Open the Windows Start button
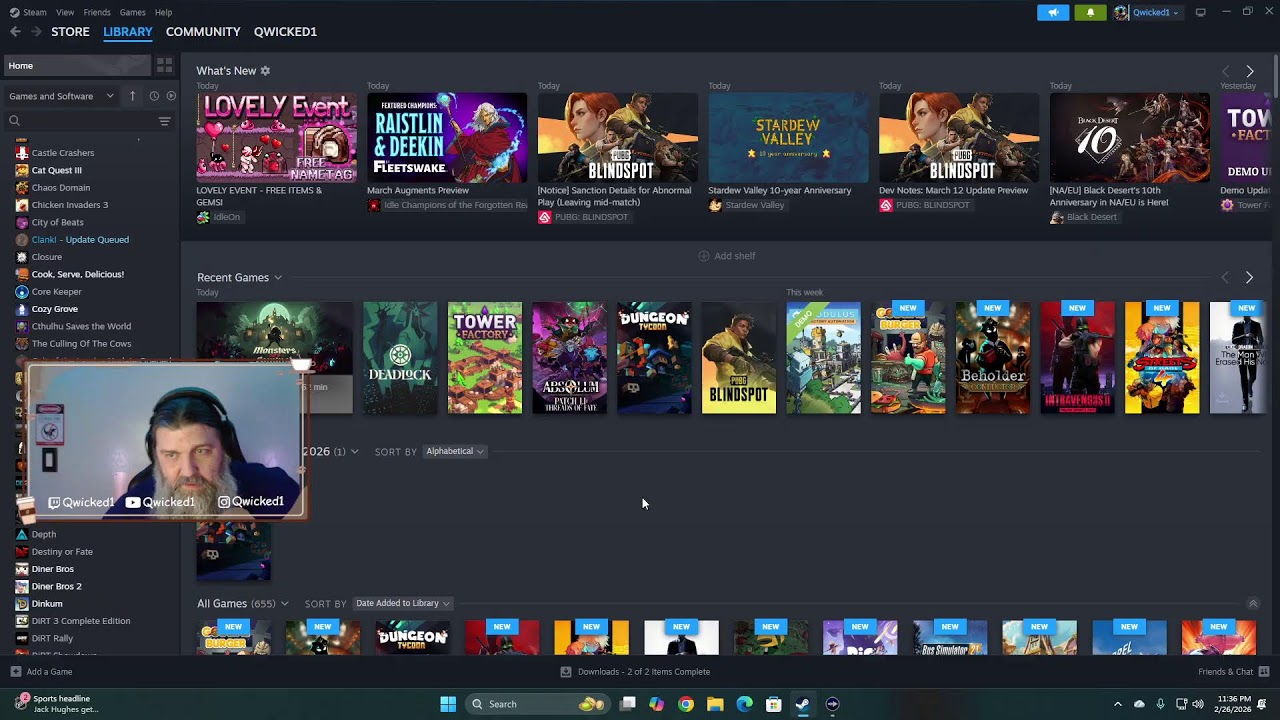Screen dimensions: 1280x720 (448, 704)
